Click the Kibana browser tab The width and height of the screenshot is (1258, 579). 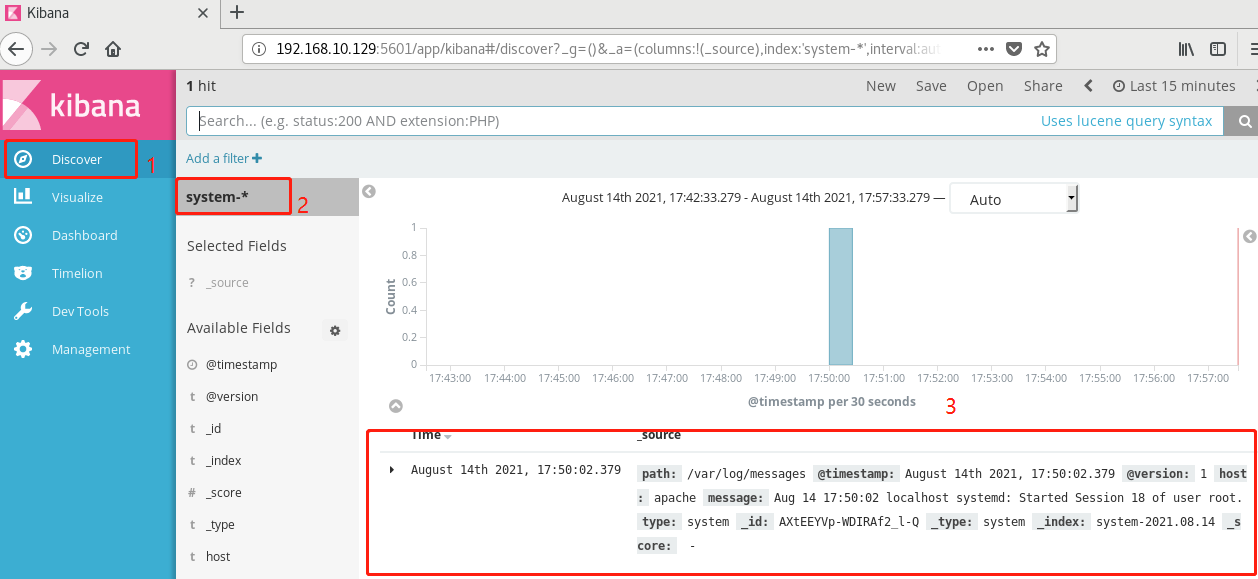[x=110, y=14]
